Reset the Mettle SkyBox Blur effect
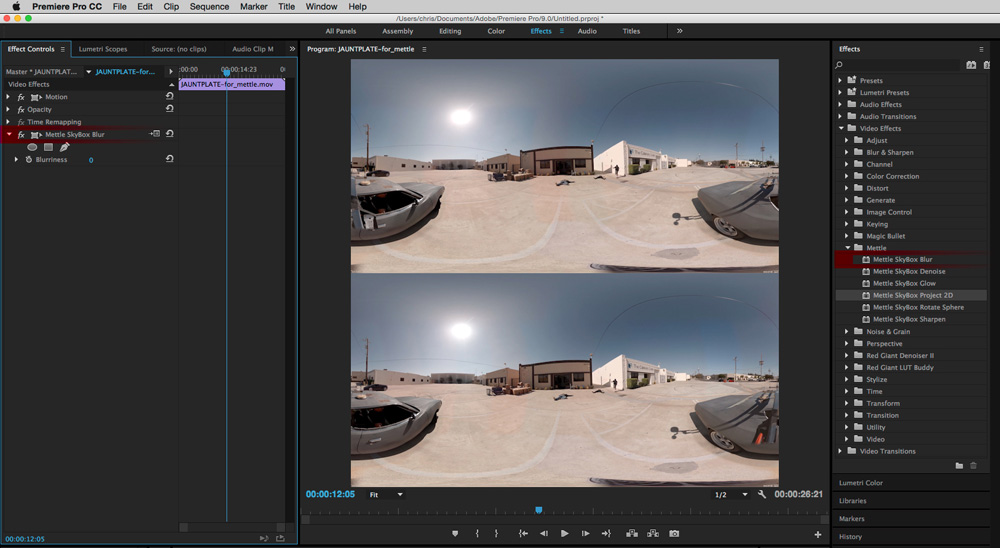Image resolution: width=1000 pixels, height=548 pixels. point(170,134)
